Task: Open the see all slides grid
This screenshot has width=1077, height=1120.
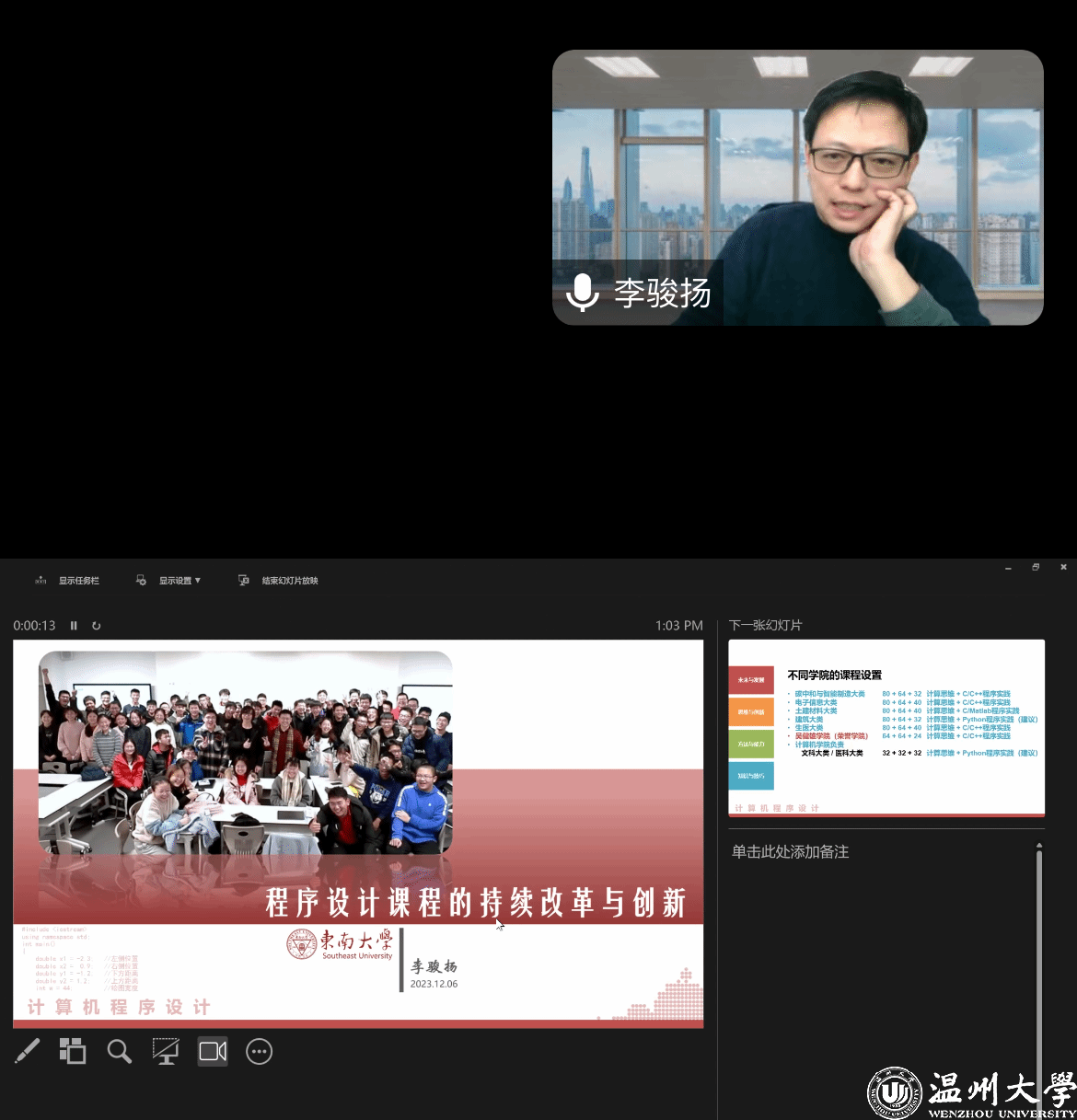Action: [x=73, y=1051]
